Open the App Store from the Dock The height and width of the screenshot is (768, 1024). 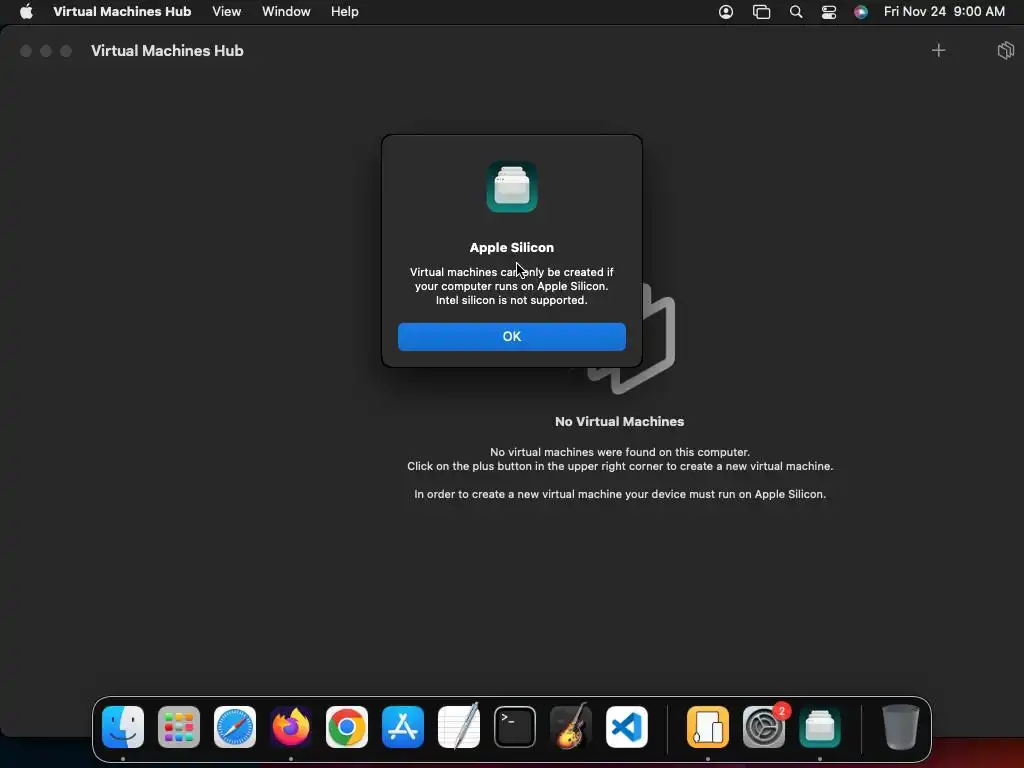[x=403, y=727]
